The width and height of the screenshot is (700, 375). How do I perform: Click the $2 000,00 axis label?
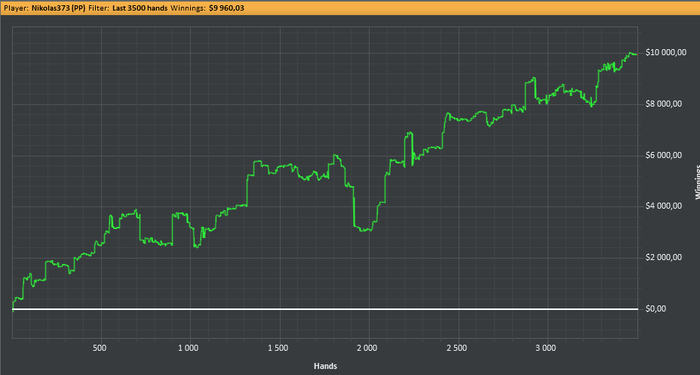point(663,258)
